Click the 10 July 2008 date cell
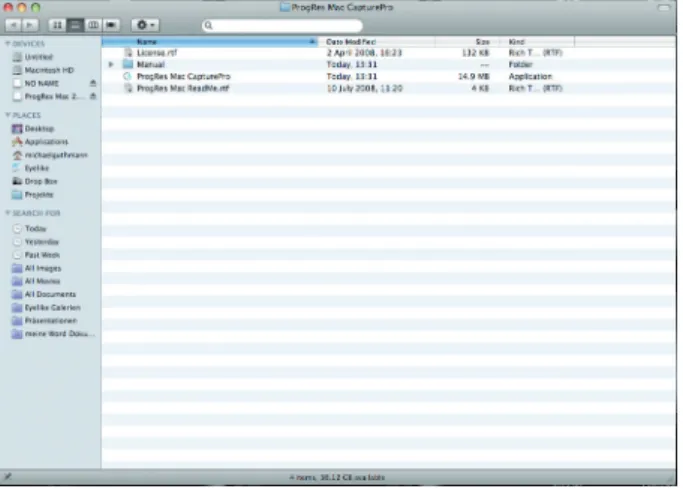Screen dimensions: 683x489 pyautogui.click(x=365, y=88)
